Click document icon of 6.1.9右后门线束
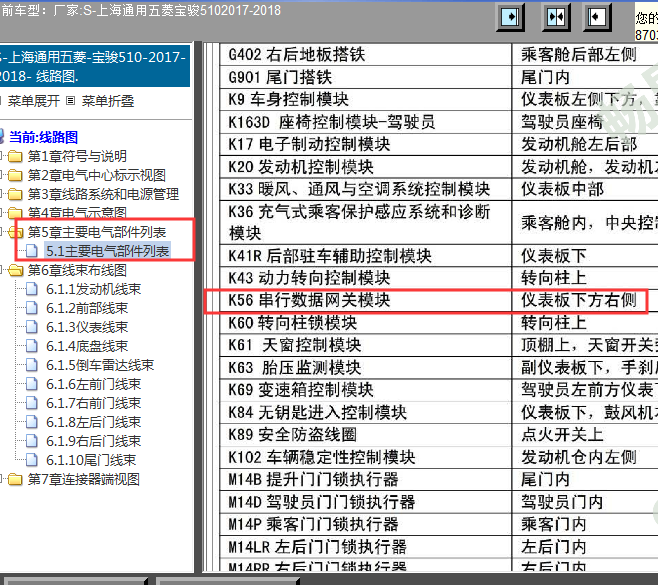 32,441
